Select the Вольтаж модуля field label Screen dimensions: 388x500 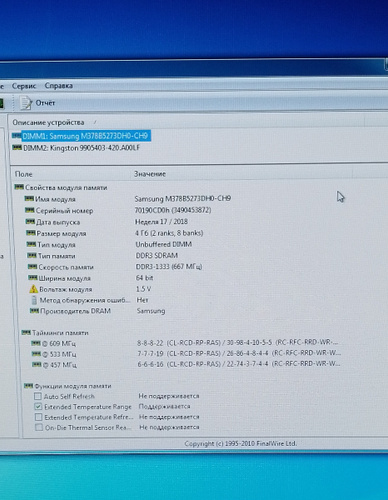pyautogui.click(x=65, y=289)
